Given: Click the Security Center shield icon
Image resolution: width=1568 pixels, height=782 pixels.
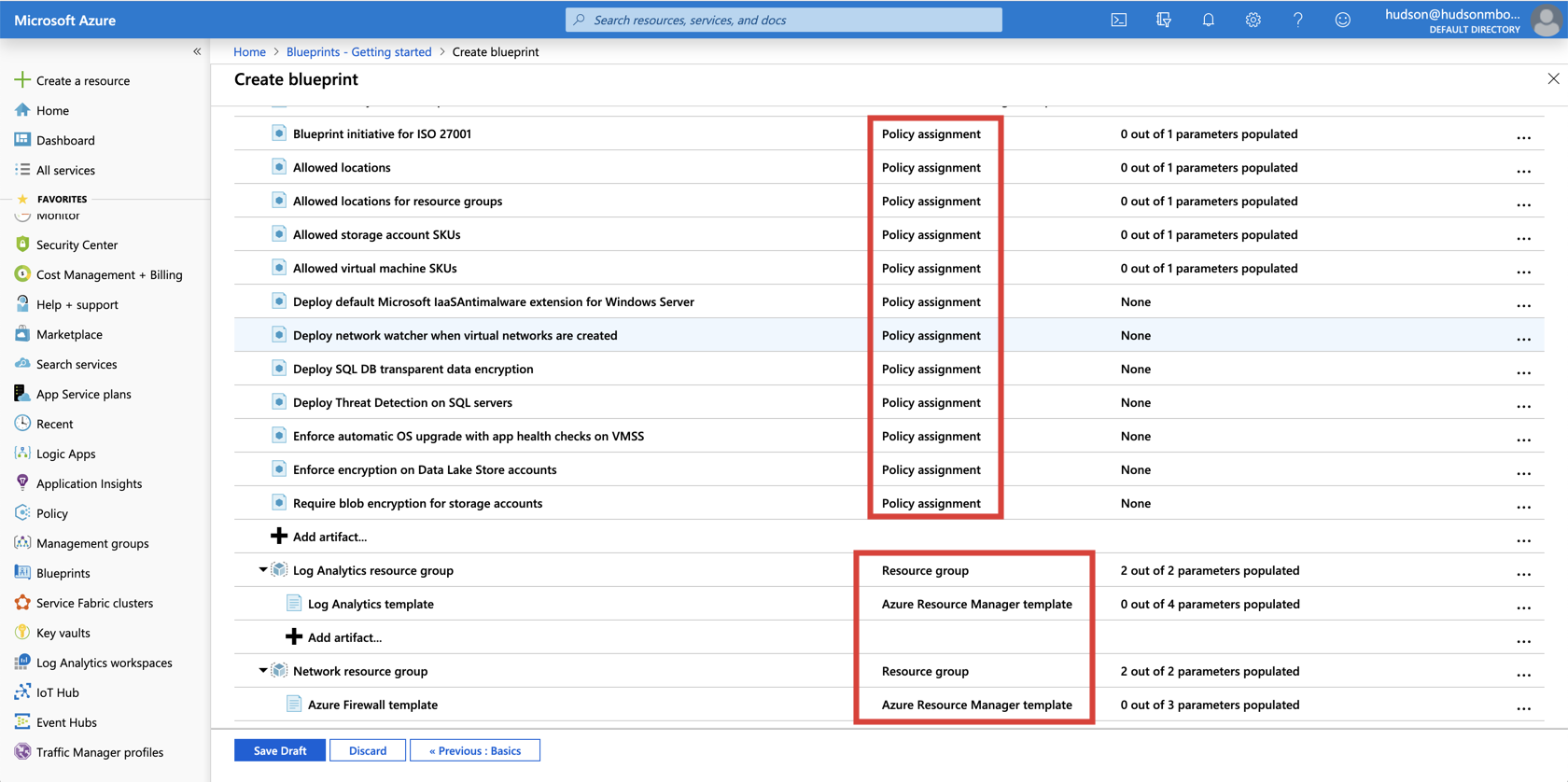Looking at the screenshot, I should click(x=22, y=244).
